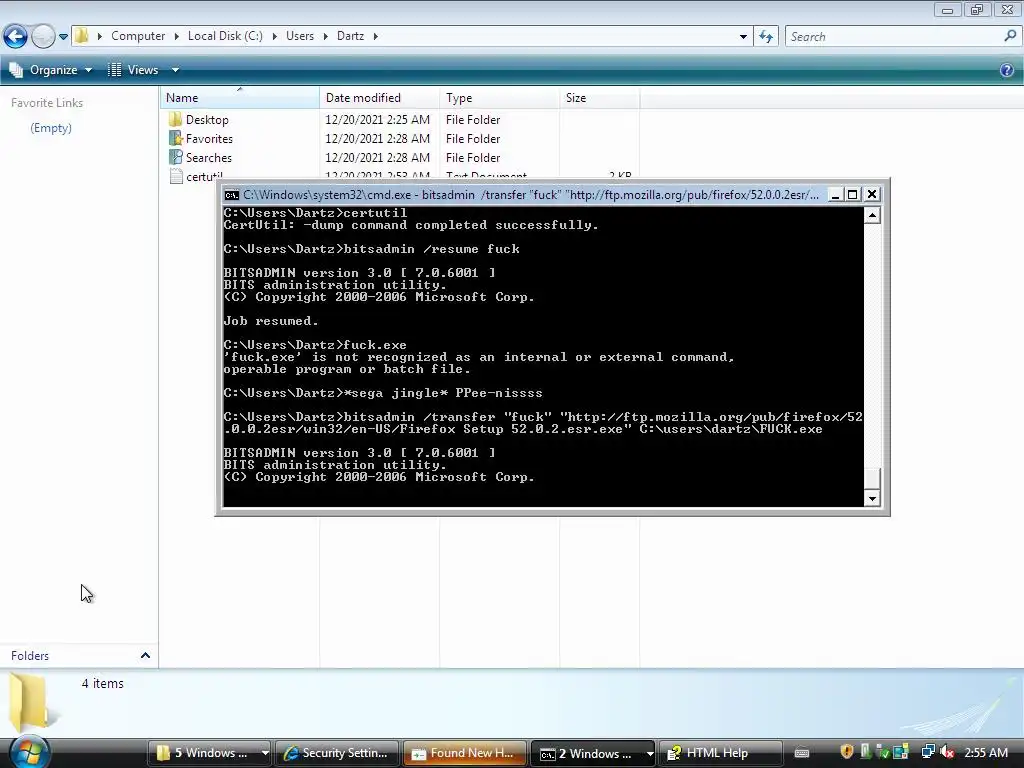Select the certutil text document icon
The height and width of the screenshot is (768, 1024).
pyautogui.click(x=176, y=176)
